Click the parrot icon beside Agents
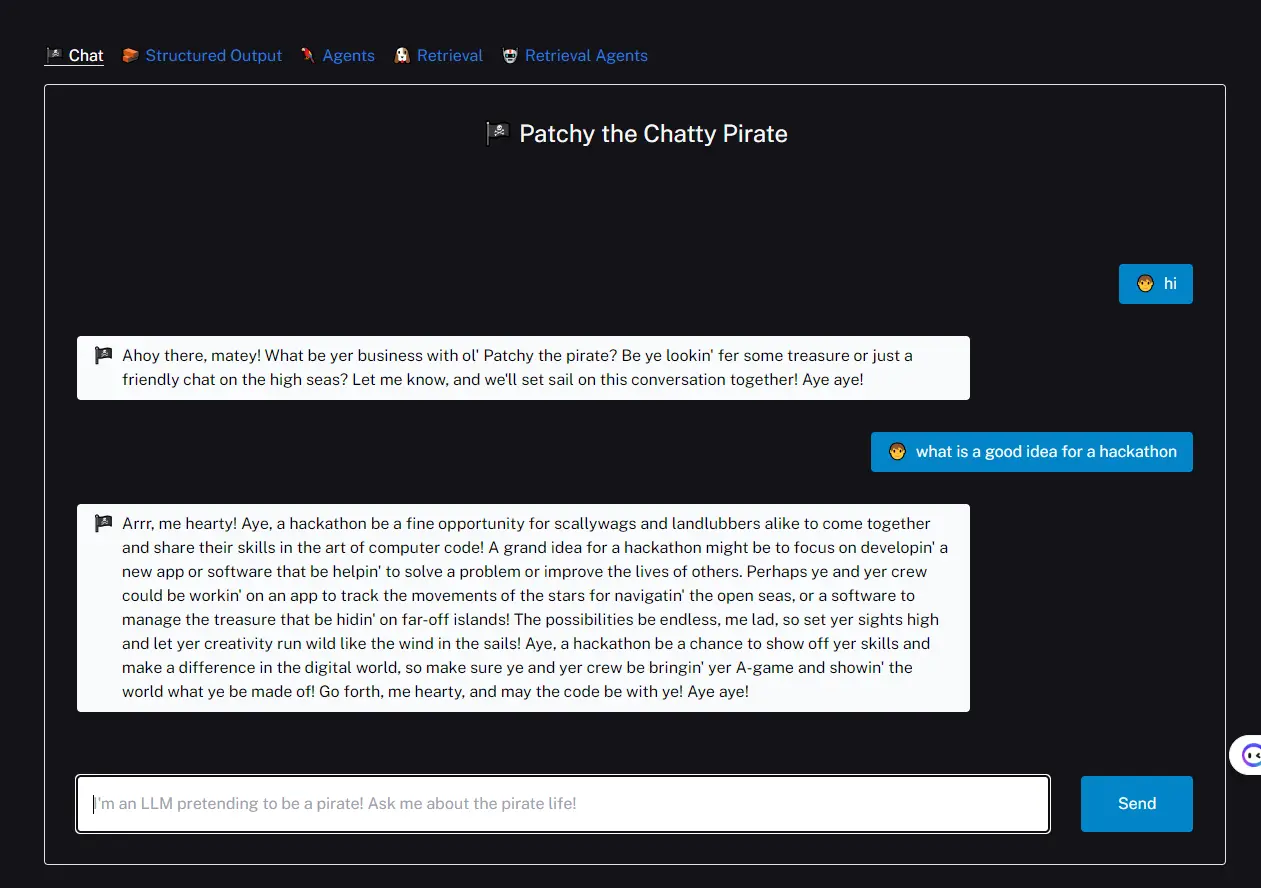Viewport: 1261px width, 888px height. pyautogui.click(x=308, y=56)
